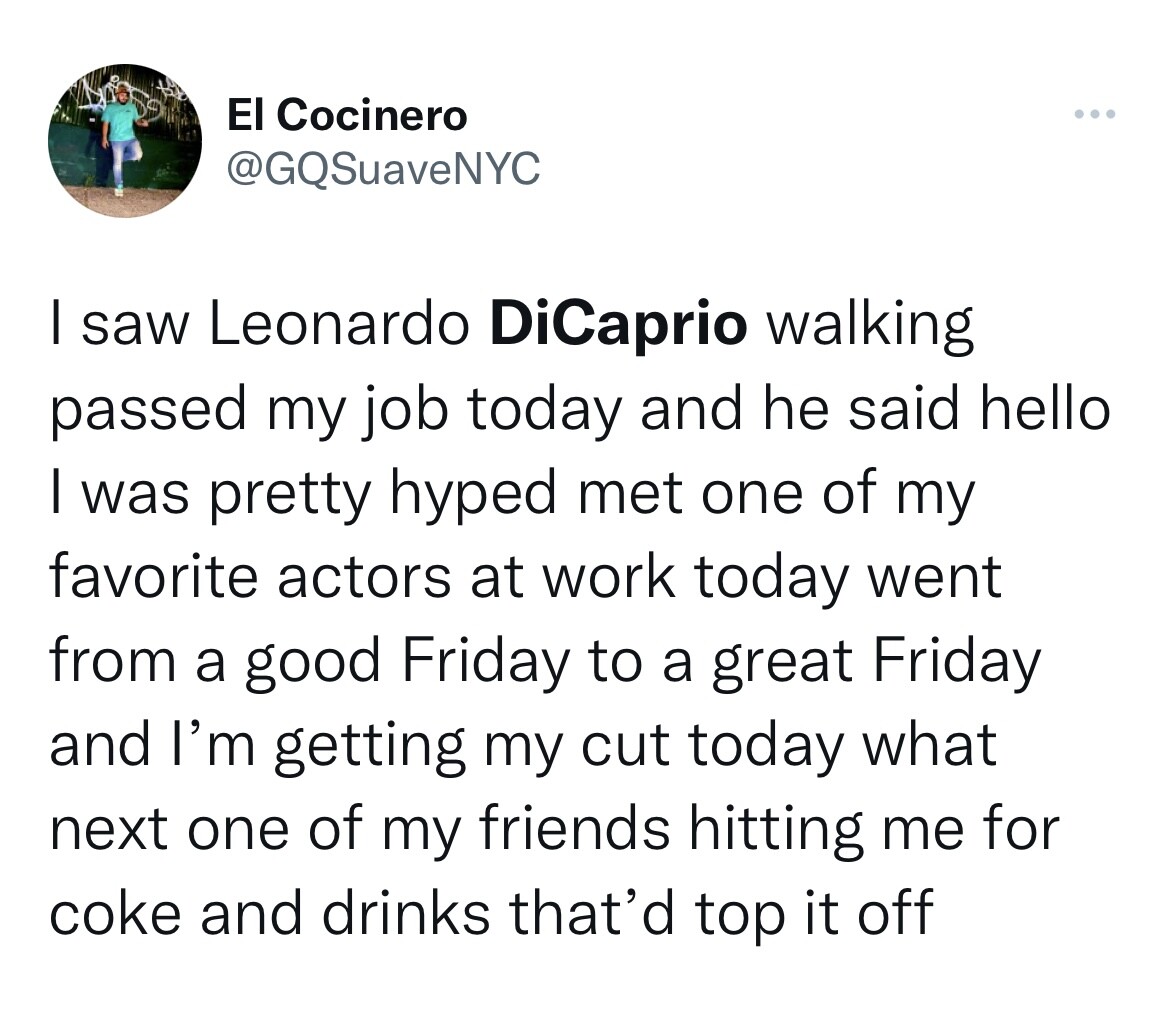Click the word Leonardo in the tweet
Screen dimensions: 1170x1014
340,325
